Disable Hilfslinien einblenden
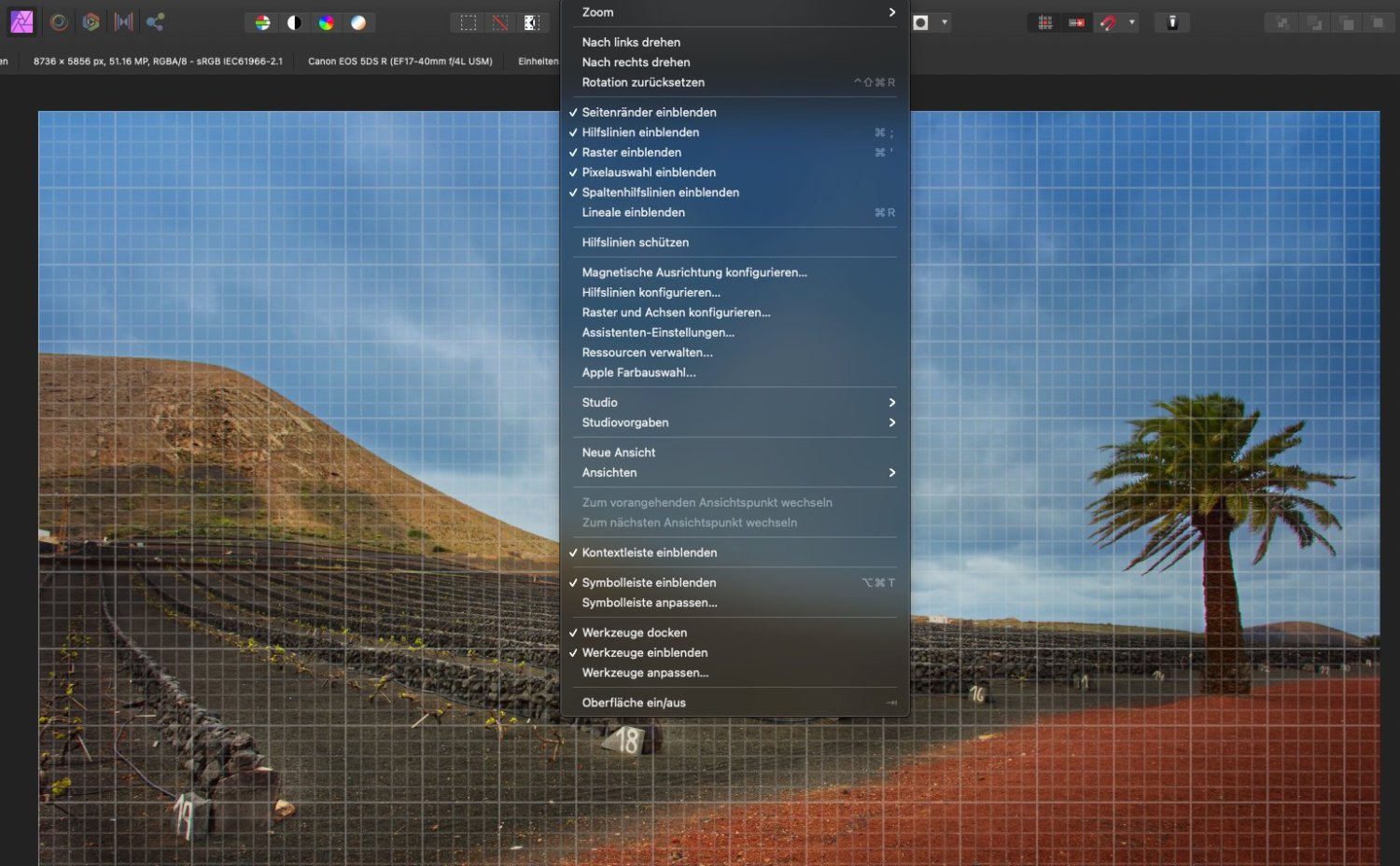This screenshot has width=1400, height=866. 639,132
